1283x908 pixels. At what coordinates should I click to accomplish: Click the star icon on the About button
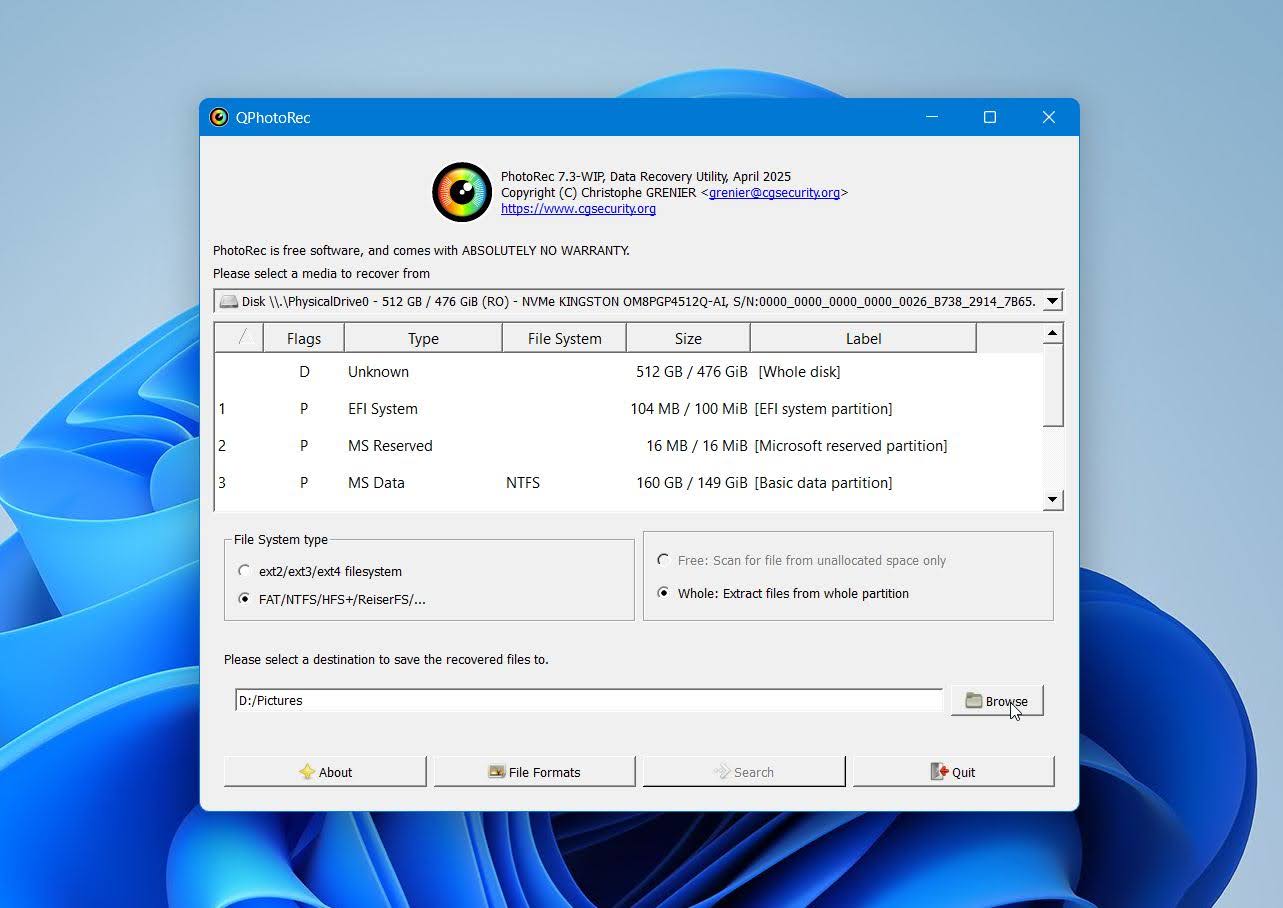(x=307, y=771)
